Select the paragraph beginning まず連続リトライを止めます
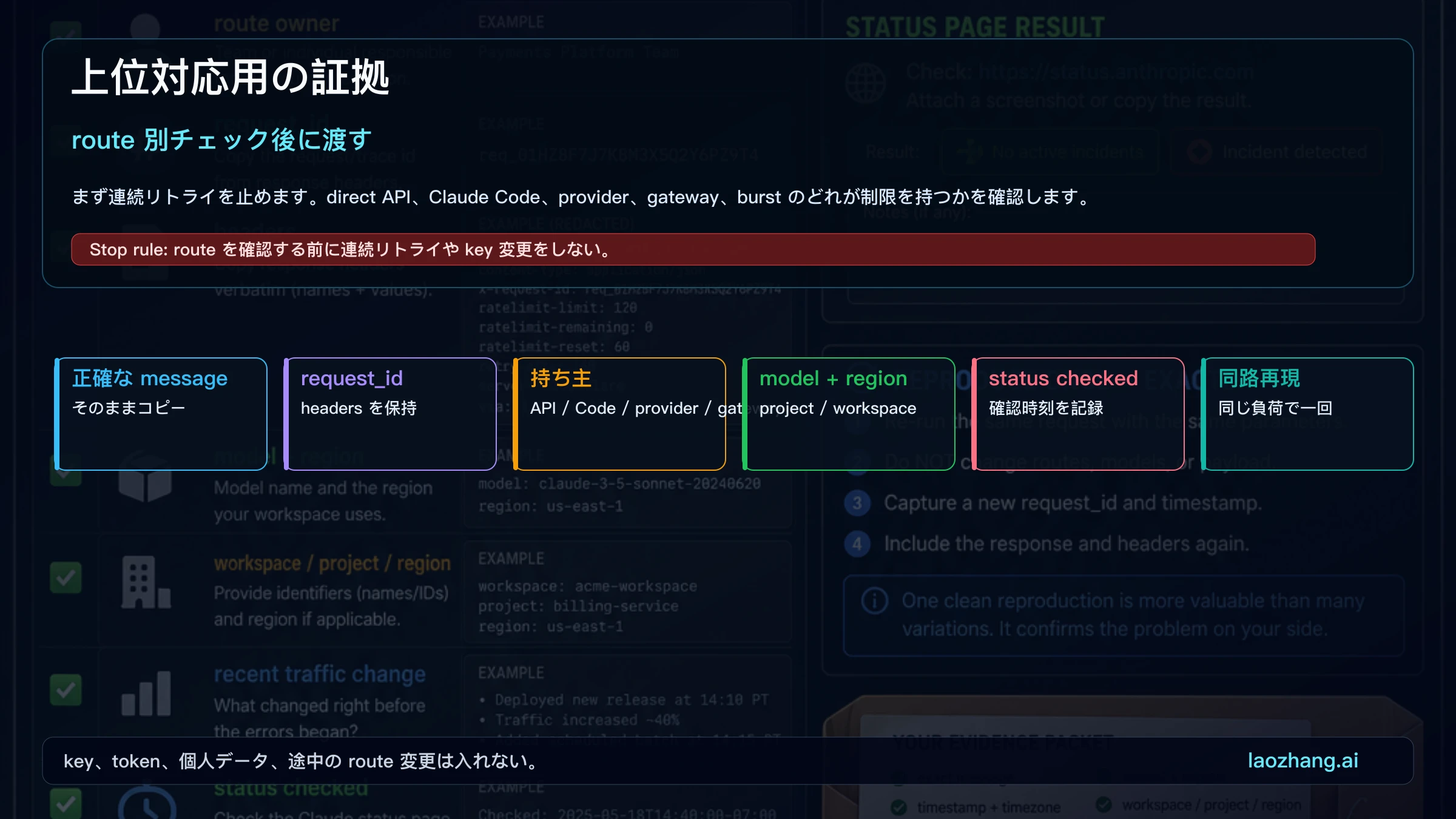Viewport: 1456px width, 819px height. (582, 197)
